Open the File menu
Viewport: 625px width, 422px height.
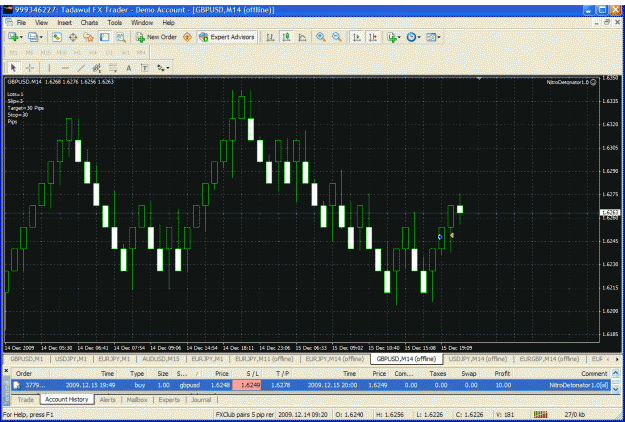21,23
